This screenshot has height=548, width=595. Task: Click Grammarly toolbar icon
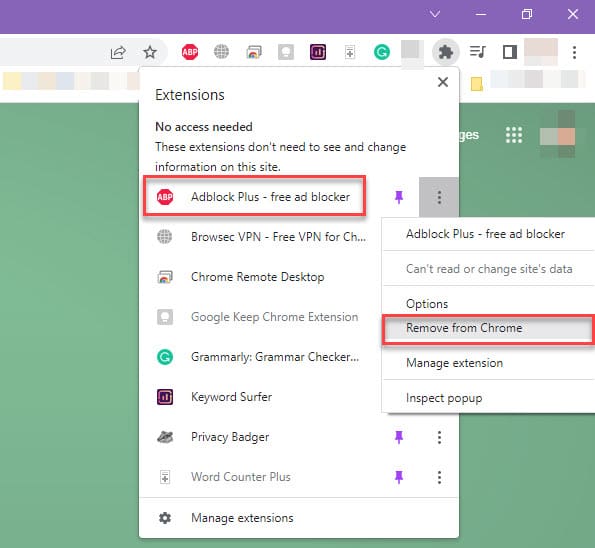[382, 52]
